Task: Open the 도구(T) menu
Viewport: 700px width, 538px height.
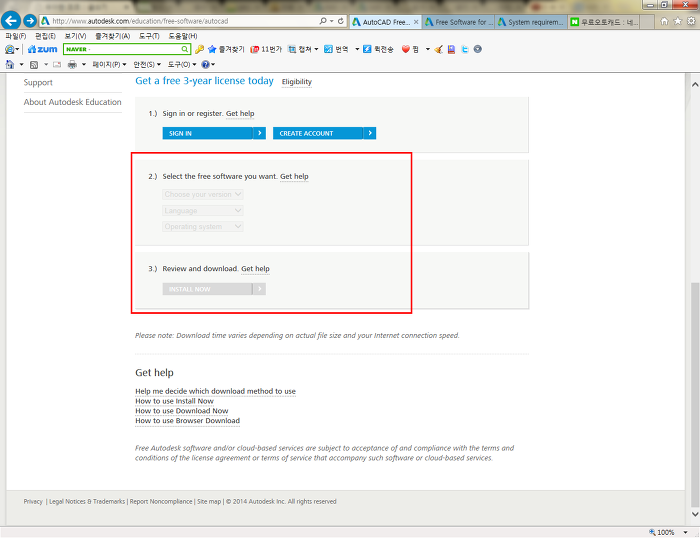Action: click(149, 36)
